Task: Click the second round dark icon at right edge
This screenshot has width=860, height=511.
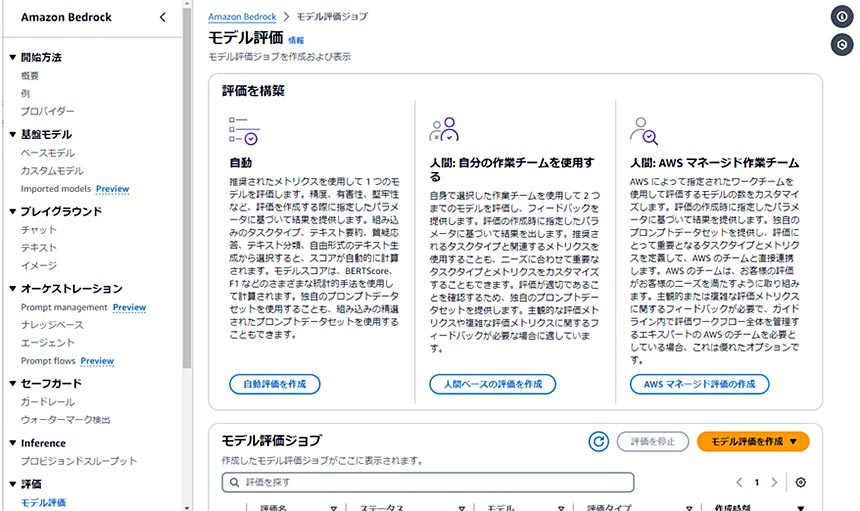Action: click(841, 44)
